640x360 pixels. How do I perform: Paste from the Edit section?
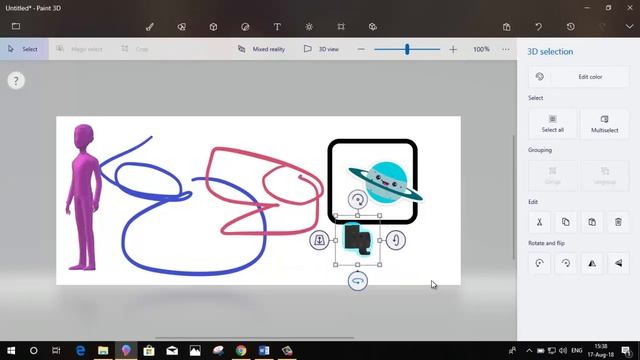592,222
